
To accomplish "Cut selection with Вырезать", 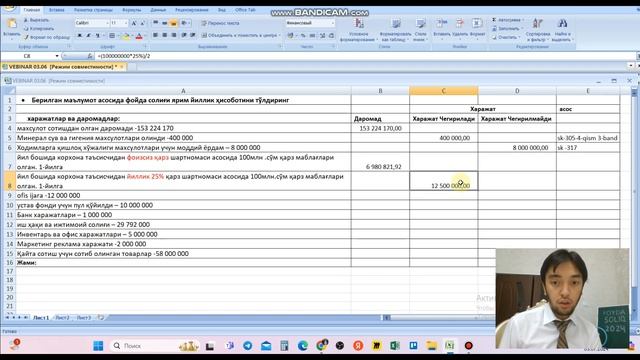I will (36, 20).
